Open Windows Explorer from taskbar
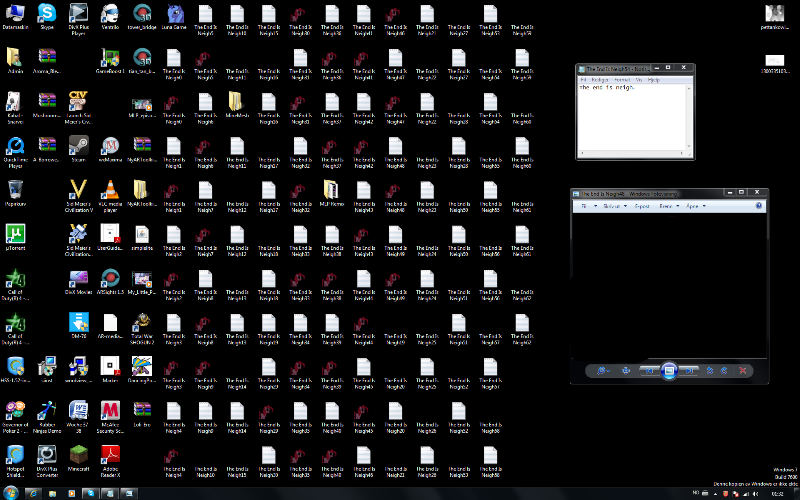The width and height of the screenshot is (800, 500). click(x=52, y=493)
